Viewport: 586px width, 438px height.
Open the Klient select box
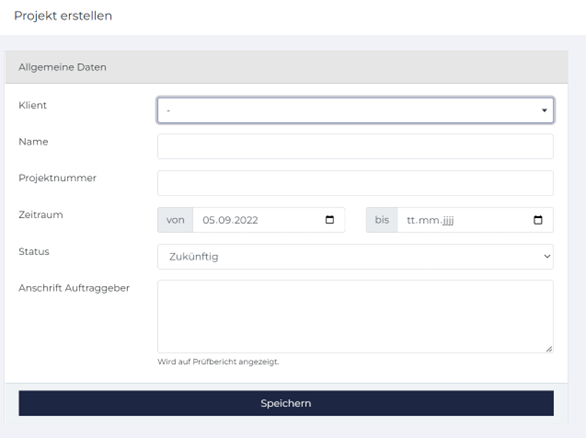tap(355, 110)
